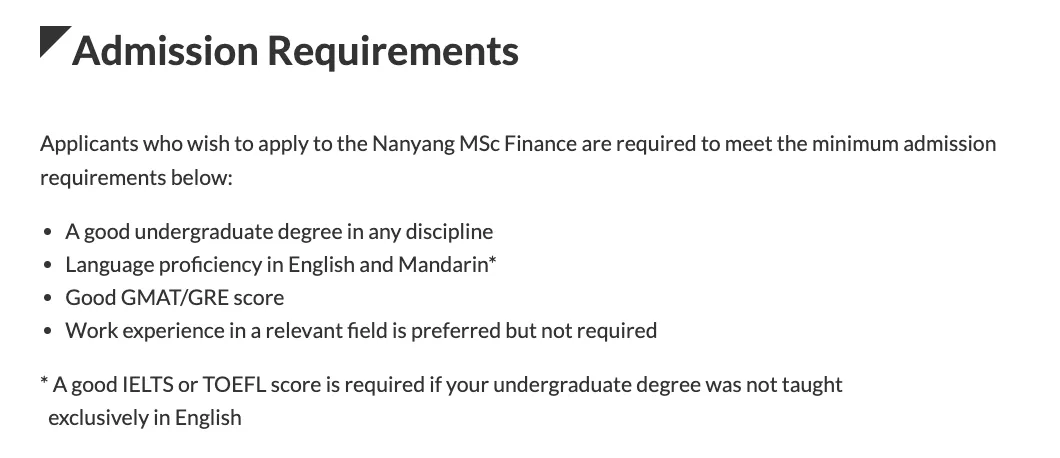Image resolution: width=1060 pixels, height=458 pixels.
Task: Click the "Good GMAT/GRE score" line
Action: (175, 298)
